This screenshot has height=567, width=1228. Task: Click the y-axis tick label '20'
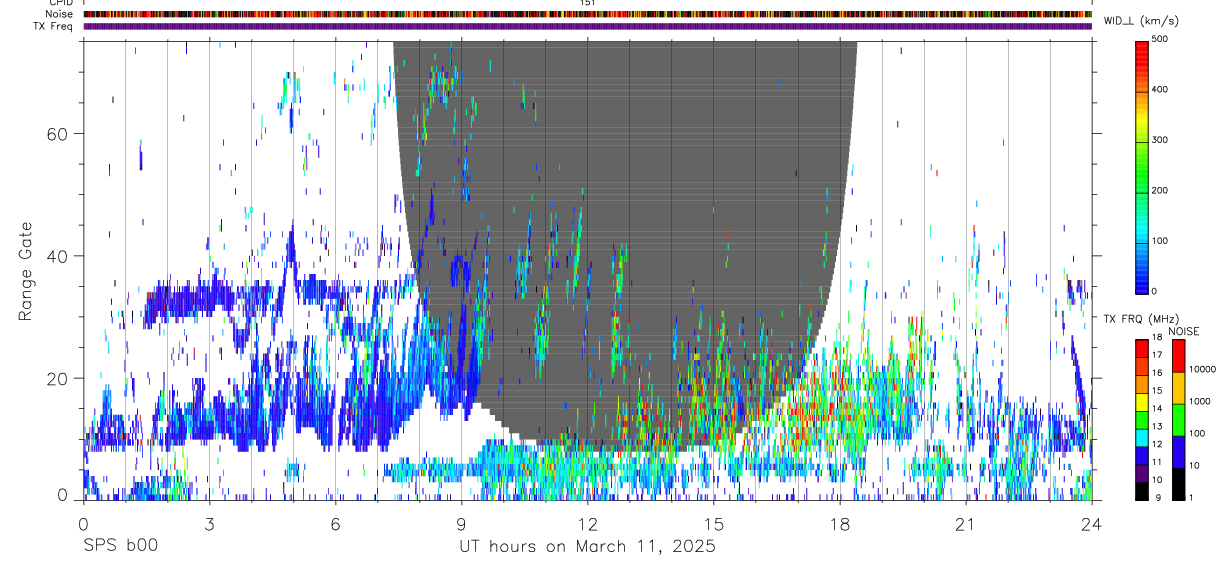[58, 378]
